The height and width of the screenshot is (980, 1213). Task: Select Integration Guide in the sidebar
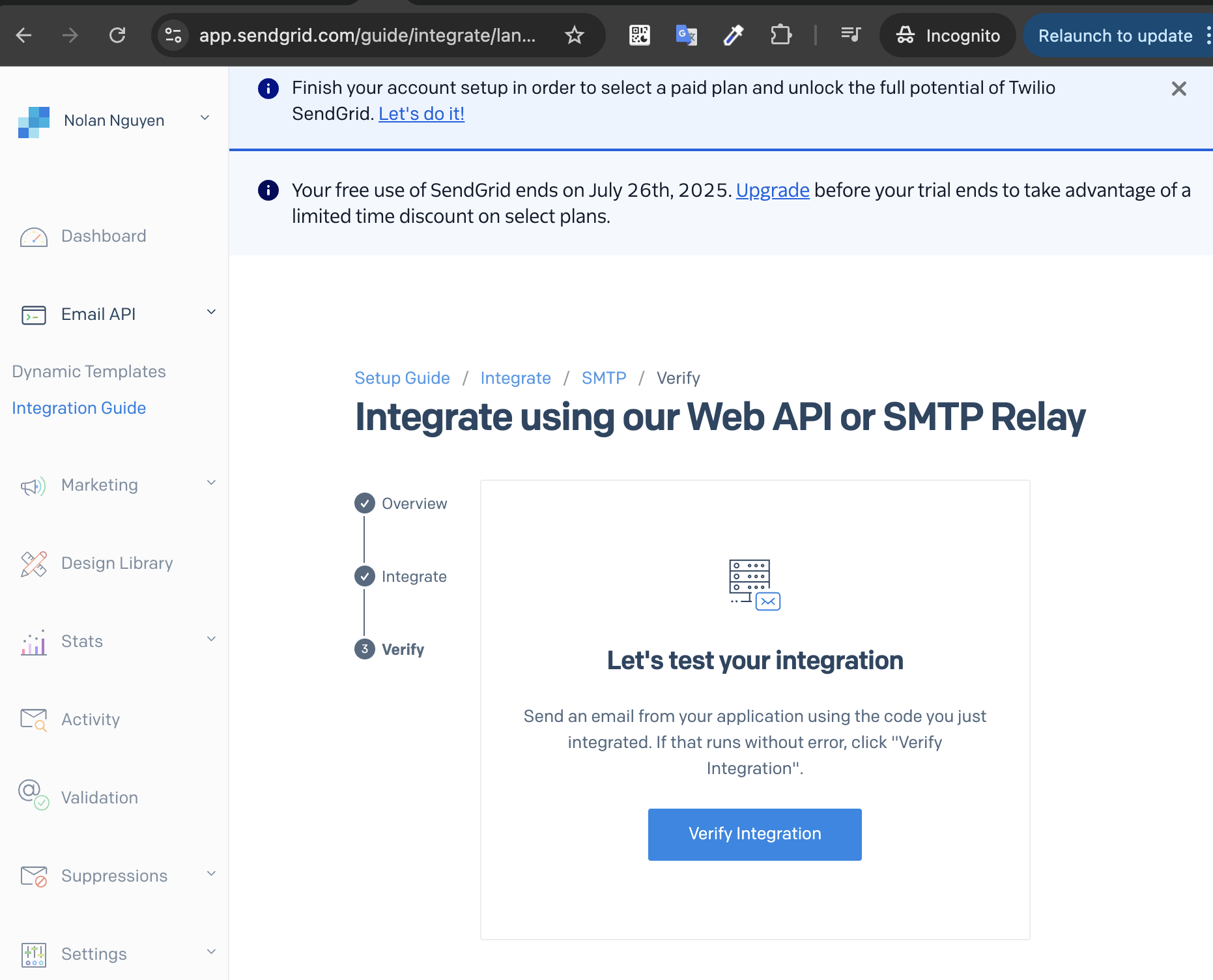[79, 408]
